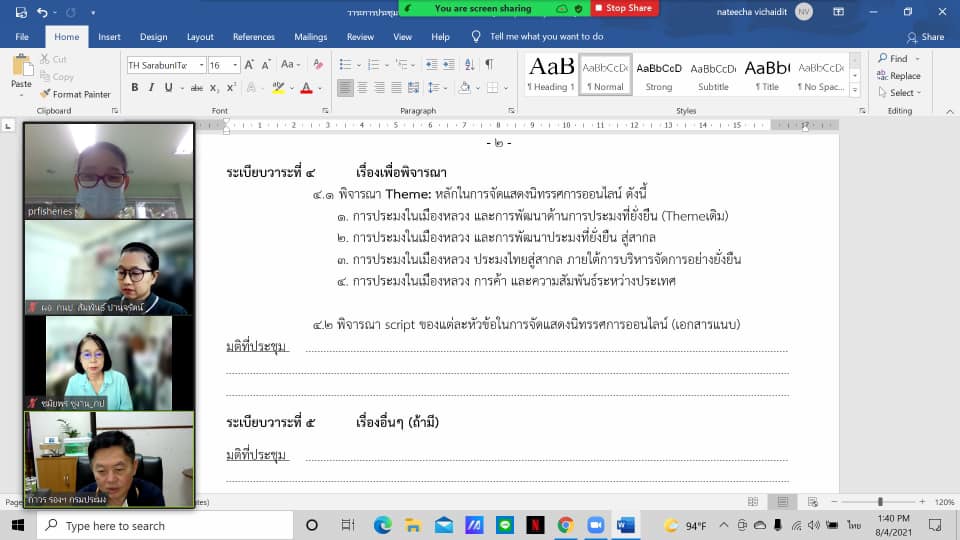Image resolution: width=960 pixels, height=540 pixels.
Task: Save the document icon
Action: tap(21, 12)
